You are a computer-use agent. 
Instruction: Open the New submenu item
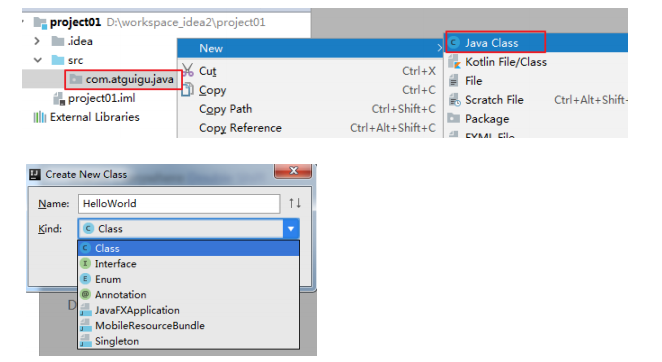coord(310,48)
